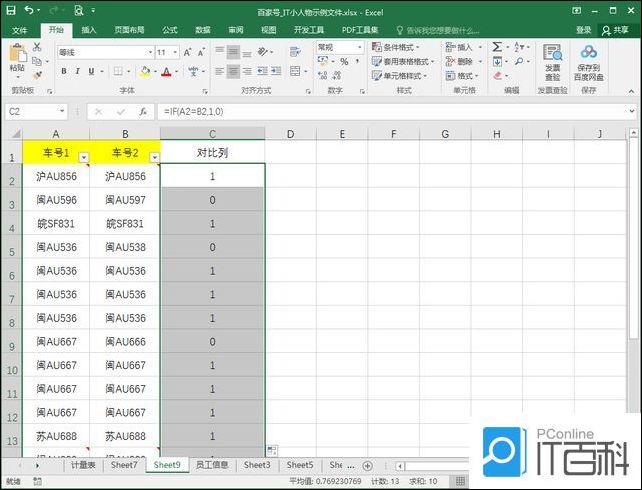Toggle the filter button on 车号2 header
This screenshot has width=642, height=490.
coord(153,157)
